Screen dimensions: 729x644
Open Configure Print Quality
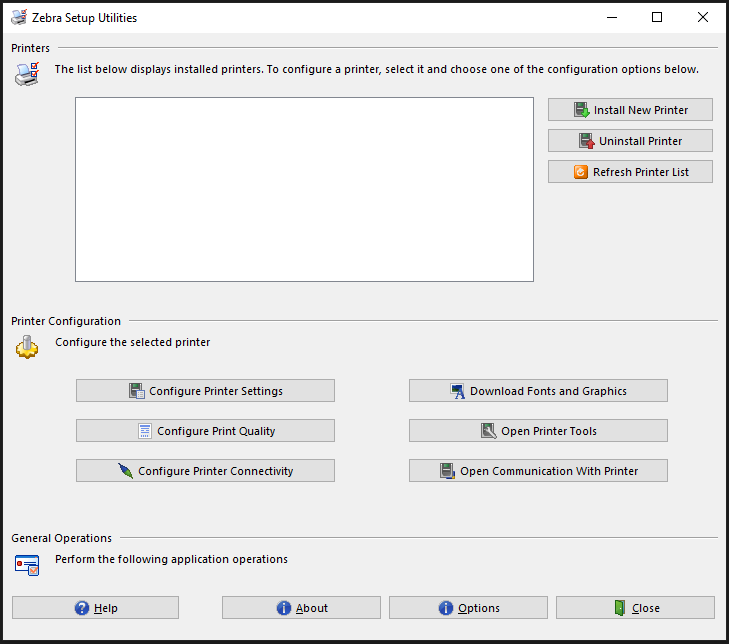pyautogui.click(x=205, y=431)
